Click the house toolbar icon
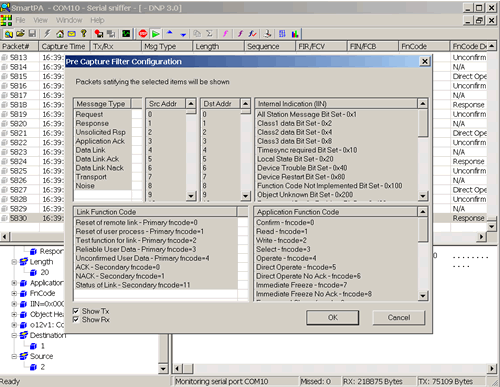 point(60,34)
